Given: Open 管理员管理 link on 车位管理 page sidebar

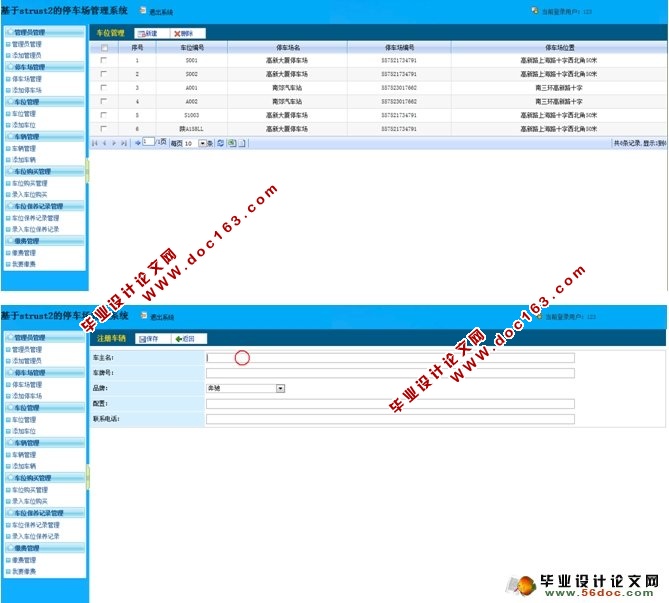Looking at the screenshot, I should tap(26, 44).
